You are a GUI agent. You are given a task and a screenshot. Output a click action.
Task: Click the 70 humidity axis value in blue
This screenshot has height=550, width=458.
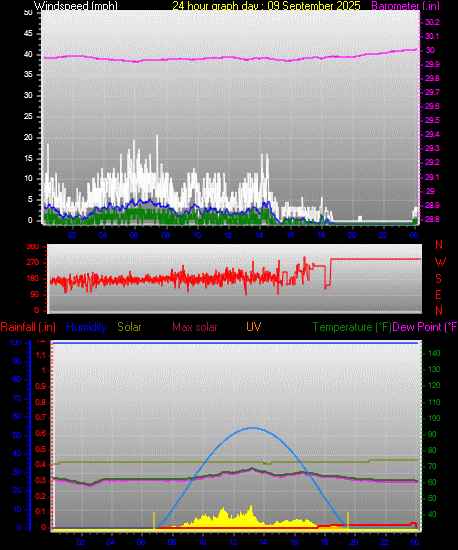[x=17, y=398]
